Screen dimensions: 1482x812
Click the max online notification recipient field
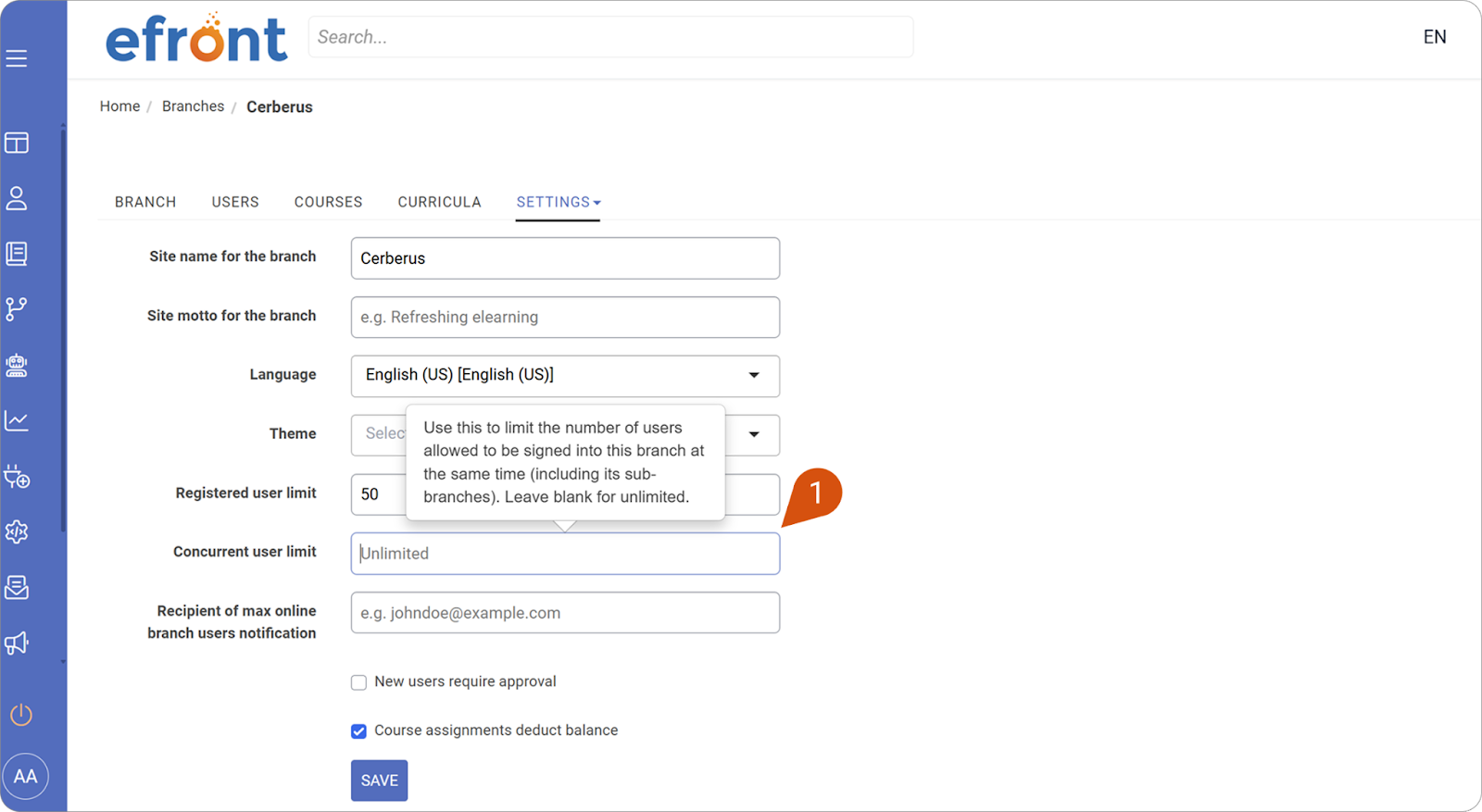pos(565,613)
